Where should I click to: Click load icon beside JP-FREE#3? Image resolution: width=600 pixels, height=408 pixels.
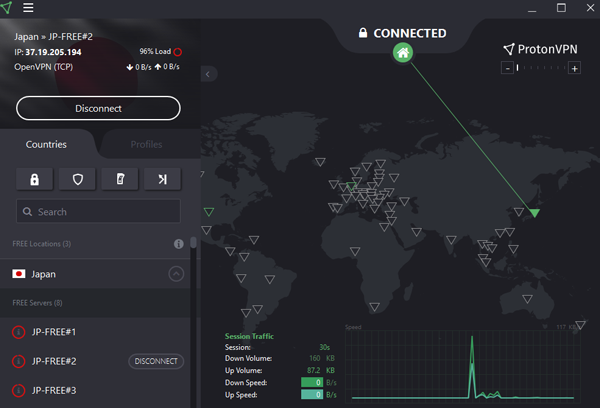click(x=18, y=391)
